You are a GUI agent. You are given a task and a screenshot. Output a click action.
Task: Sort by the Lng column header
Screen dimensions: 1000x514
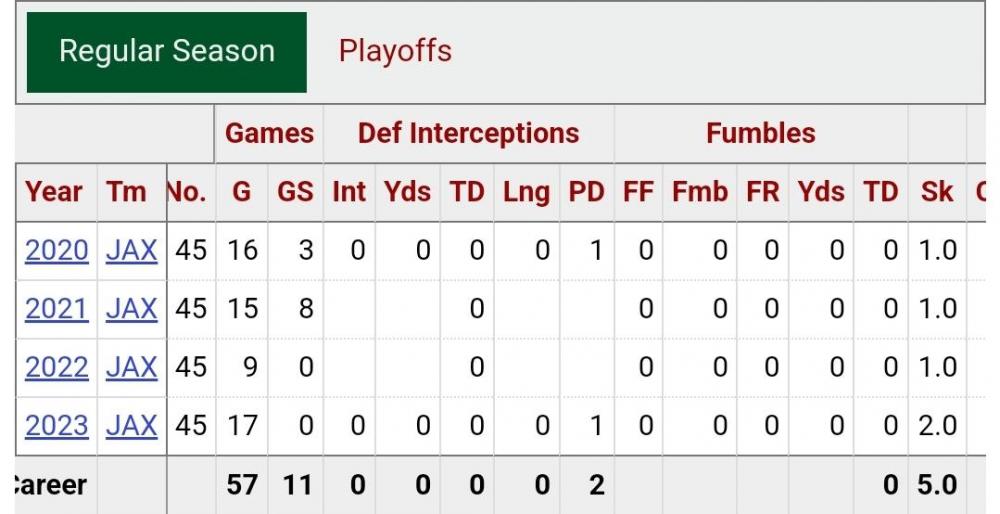[x=526, y=191]
